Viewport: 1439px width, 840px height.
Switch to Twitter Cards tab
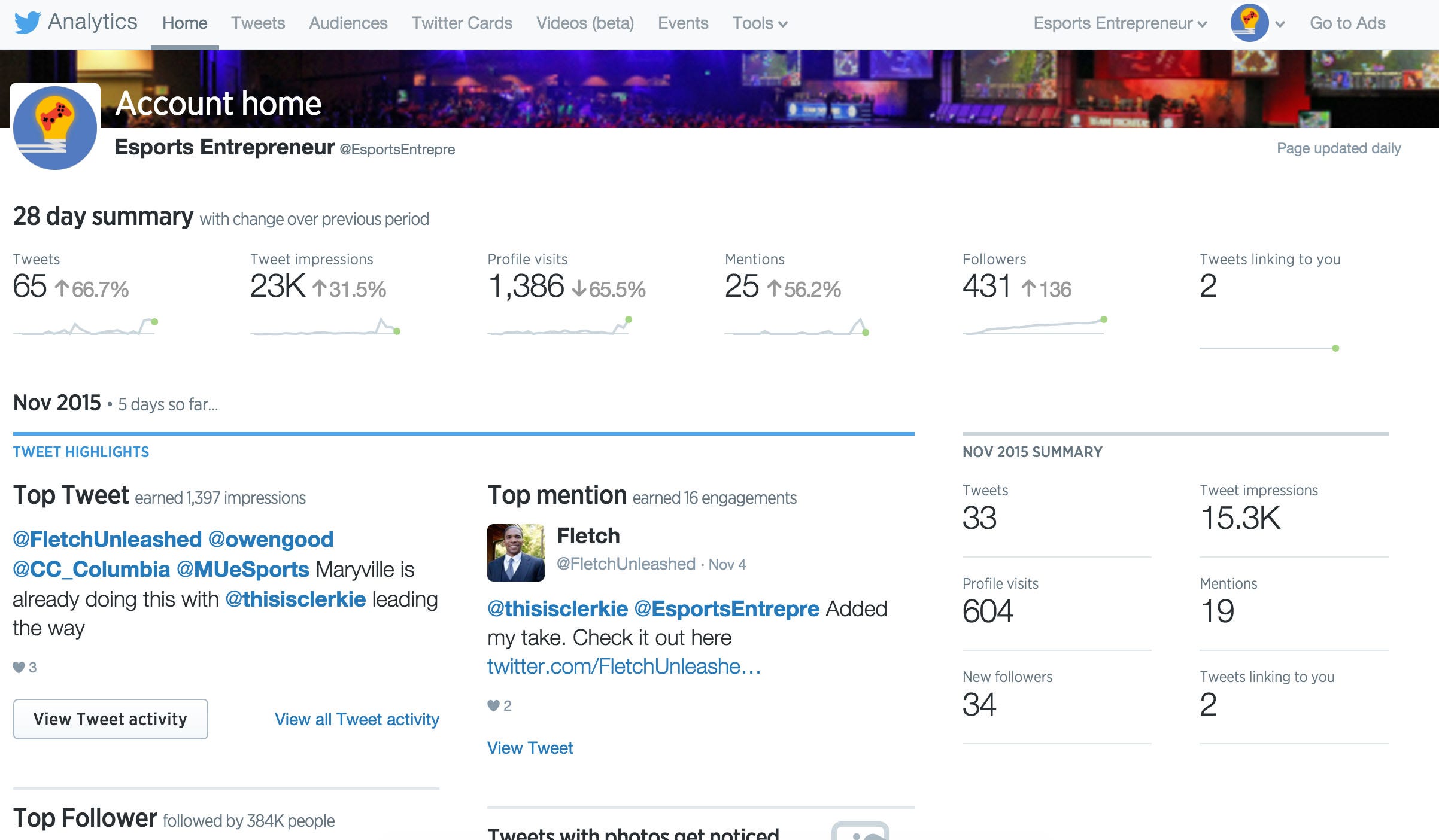point(462,23)
